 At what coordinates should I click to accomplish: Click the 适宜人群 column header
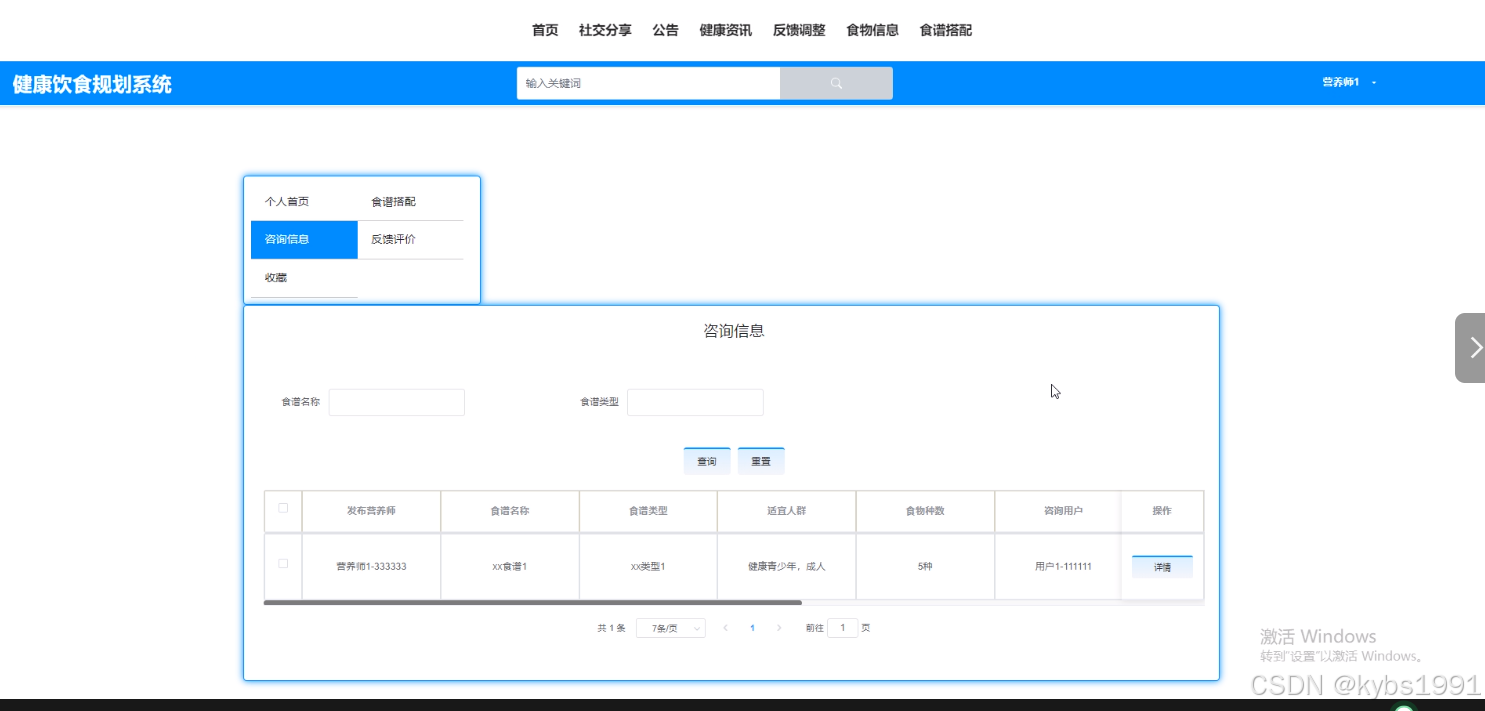pyautogui.click(x=787, y=511)
